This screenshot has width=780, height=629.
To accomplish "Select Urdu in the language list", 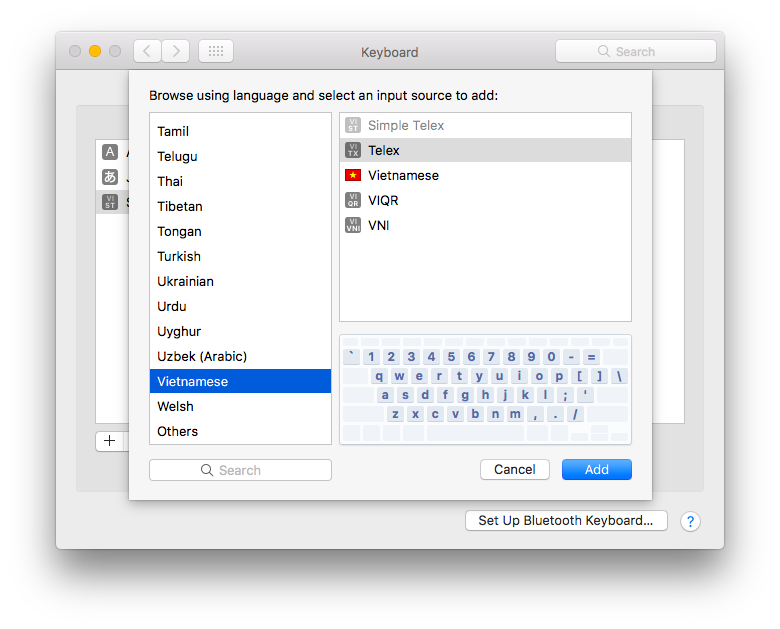I will click(x=240, y=306).
